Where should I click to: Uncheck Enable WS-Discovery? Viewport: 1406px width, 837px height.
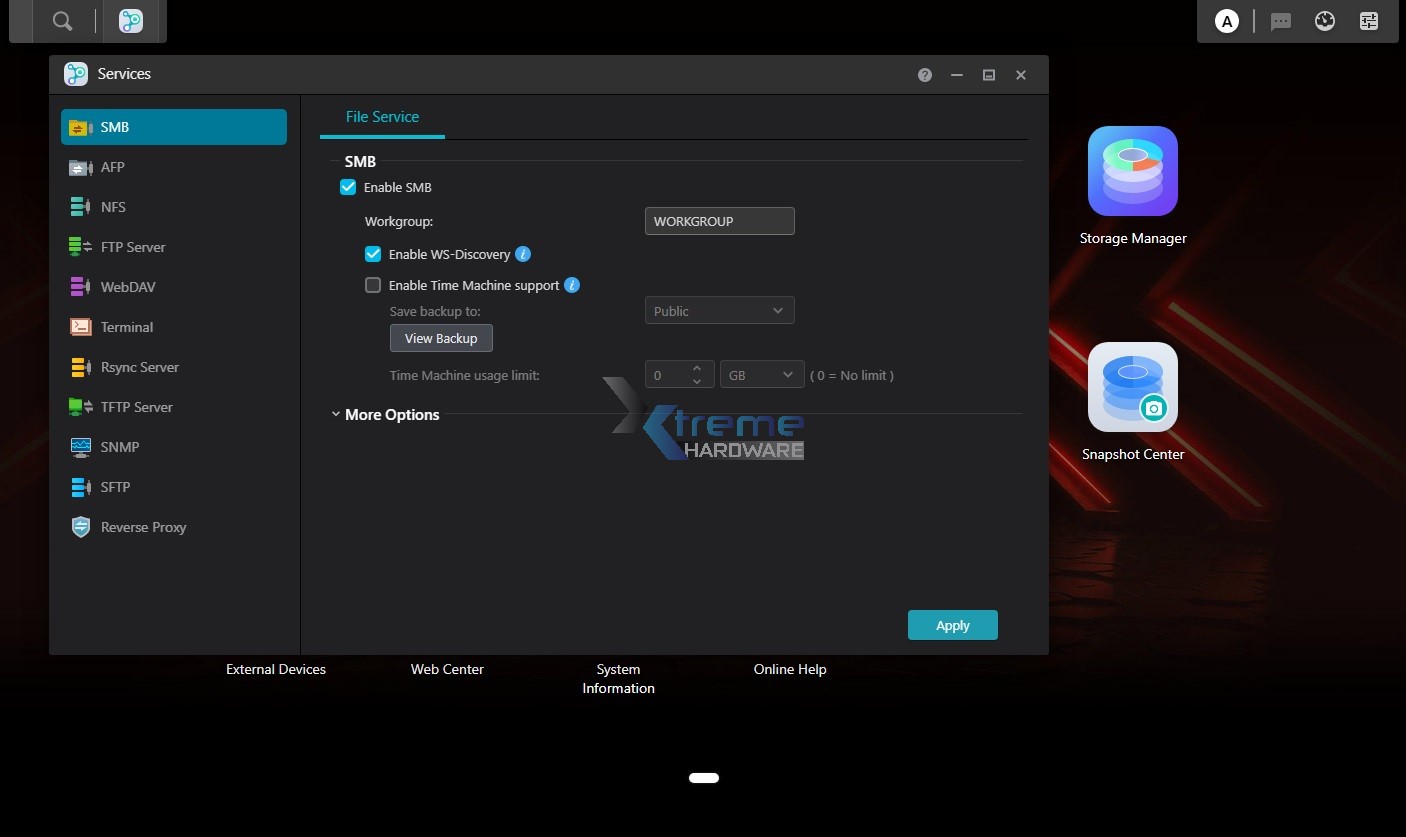(373, 255)
